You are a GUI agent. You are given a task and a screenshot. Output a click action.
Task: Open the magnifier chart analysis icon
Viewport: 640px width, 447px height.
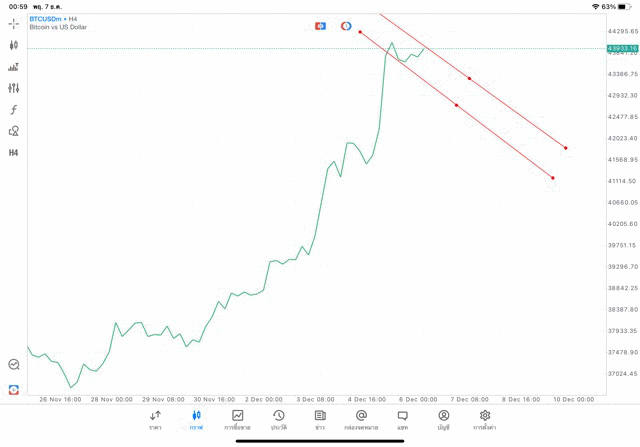click(x=14, y=365)
